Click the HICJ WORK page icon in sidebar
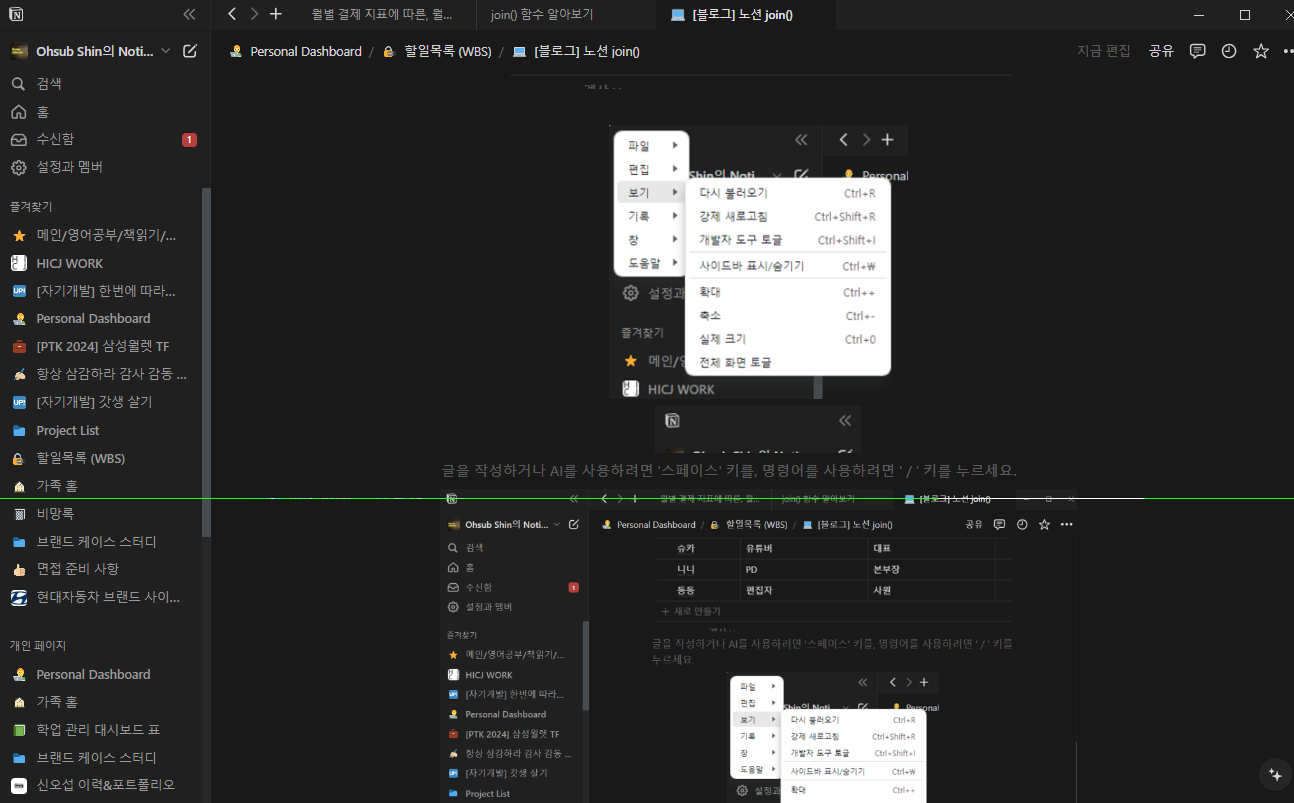The image size is (1294, 803). [19, 263]
